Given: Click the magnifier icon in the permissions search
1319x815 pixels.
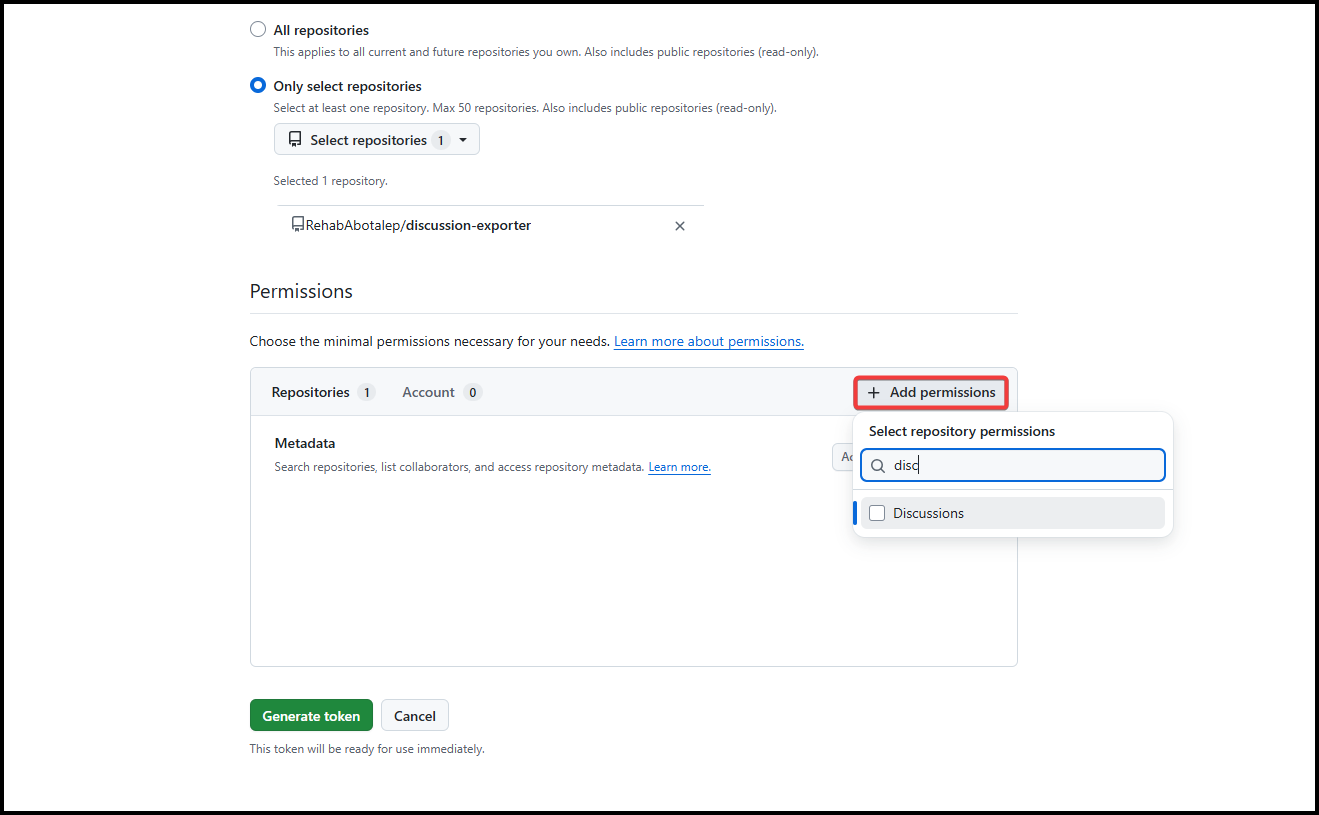Looking at the screenshot, I should (878, 466).
